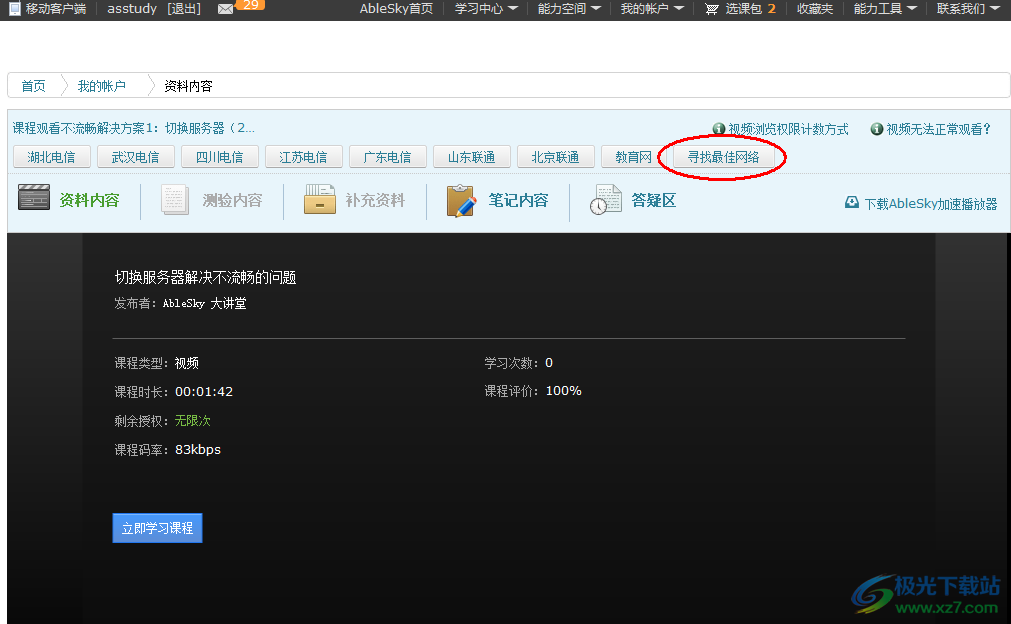
Task: Click the 83kbps bitrate value
Action: (198, 449)
